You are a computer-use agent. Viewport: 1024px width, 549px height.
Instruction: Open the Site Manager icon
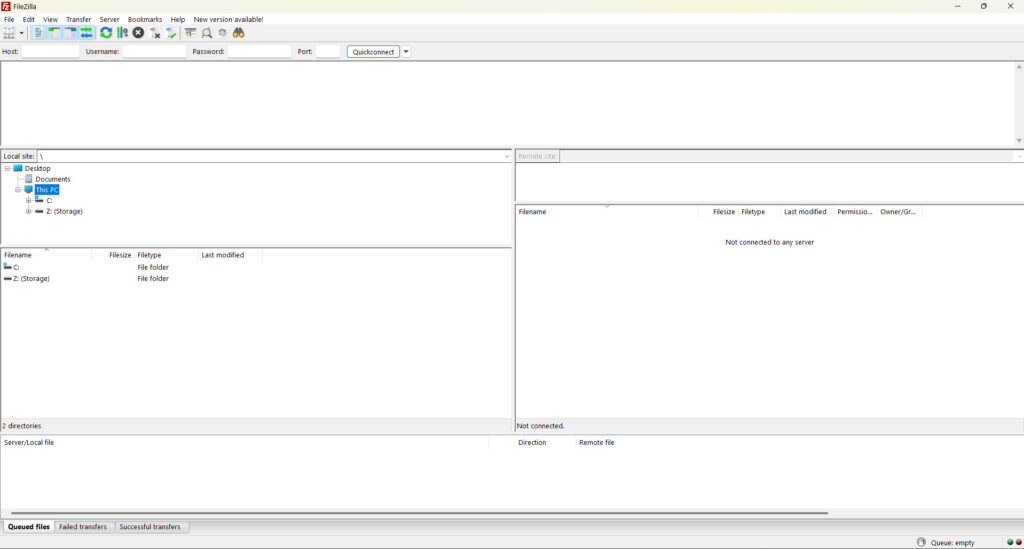click(9, 33)
